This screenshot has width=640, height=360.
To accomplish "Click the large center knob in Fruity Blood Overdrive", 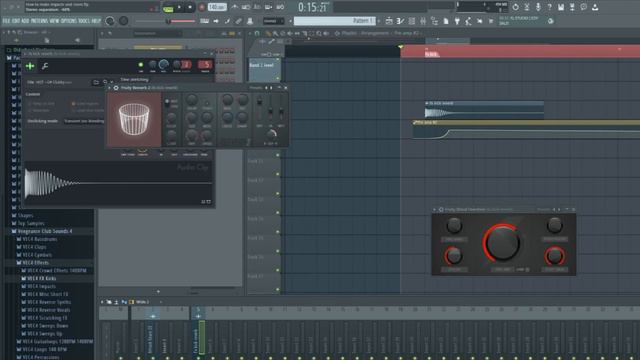I will 502,242.
